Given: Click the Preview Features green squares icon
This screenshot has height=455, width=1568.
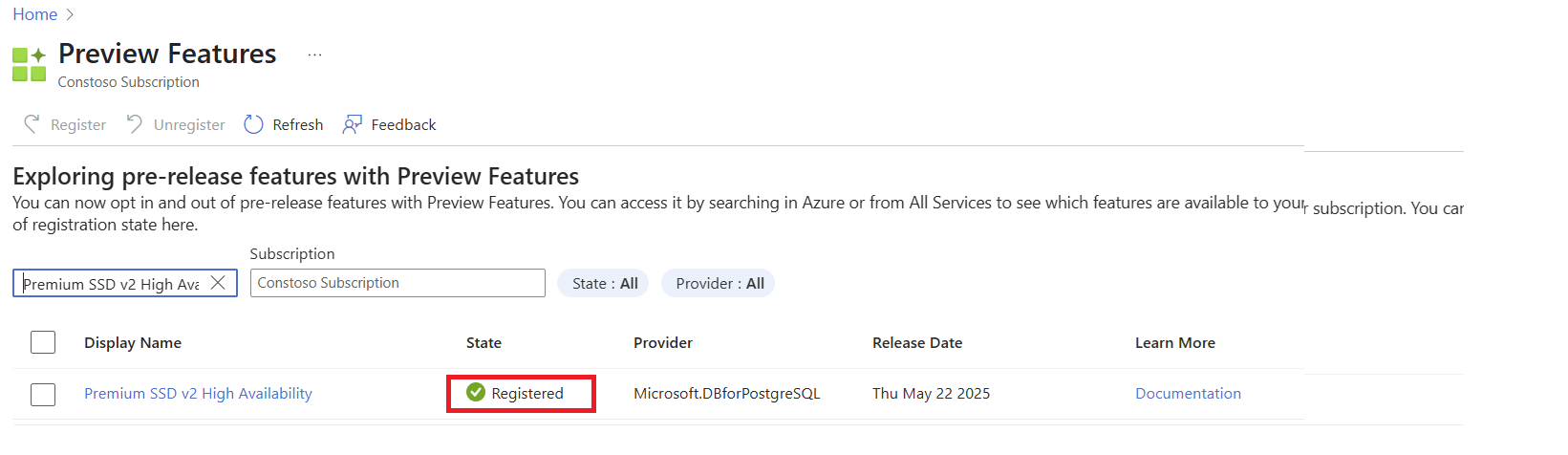Looking at the screenshot, I should pyautogui.click(x=29, y=64).
